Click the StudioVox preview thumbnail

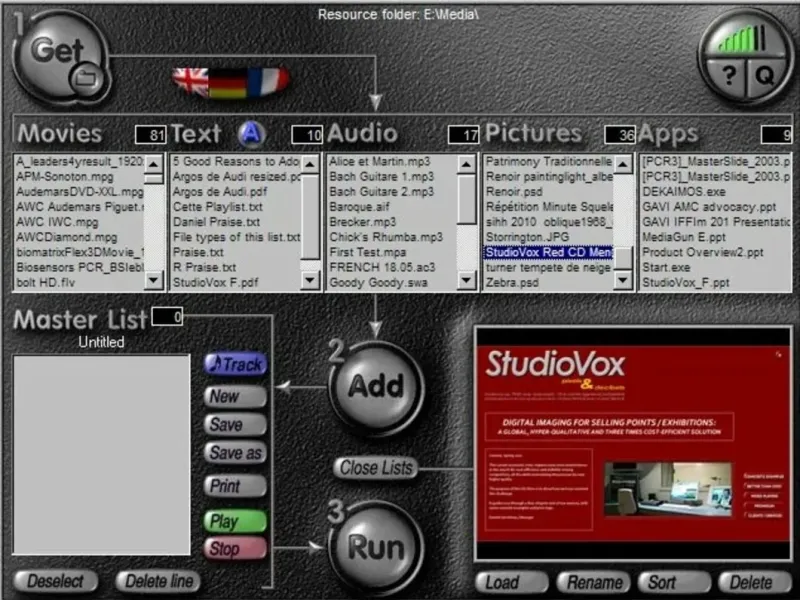click(633, 444)
